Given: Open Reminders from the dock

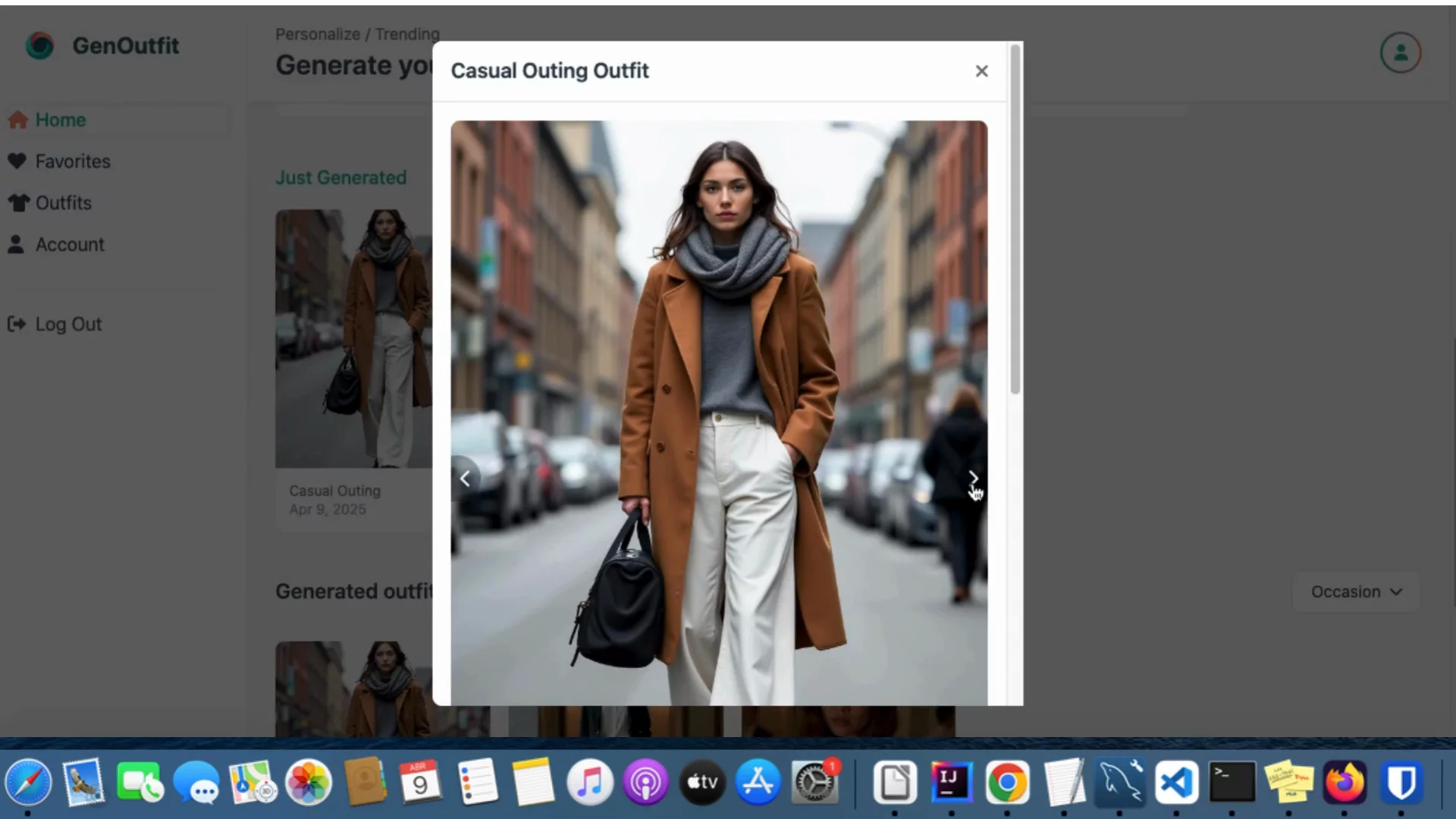Looking at the screenshot, I should point(478,783).
